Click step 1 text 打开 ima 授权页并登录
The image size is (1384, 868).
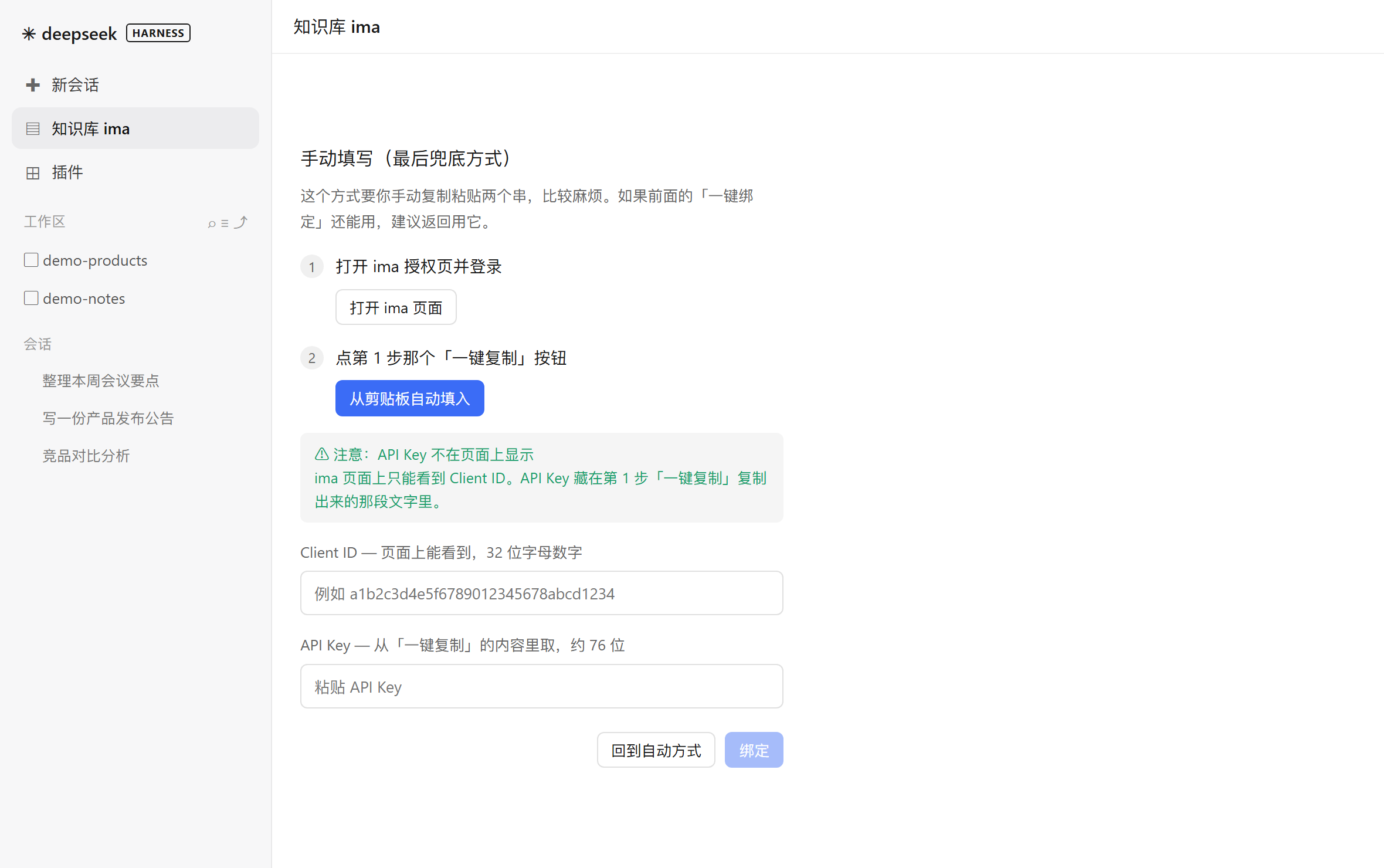click(419, 266)
